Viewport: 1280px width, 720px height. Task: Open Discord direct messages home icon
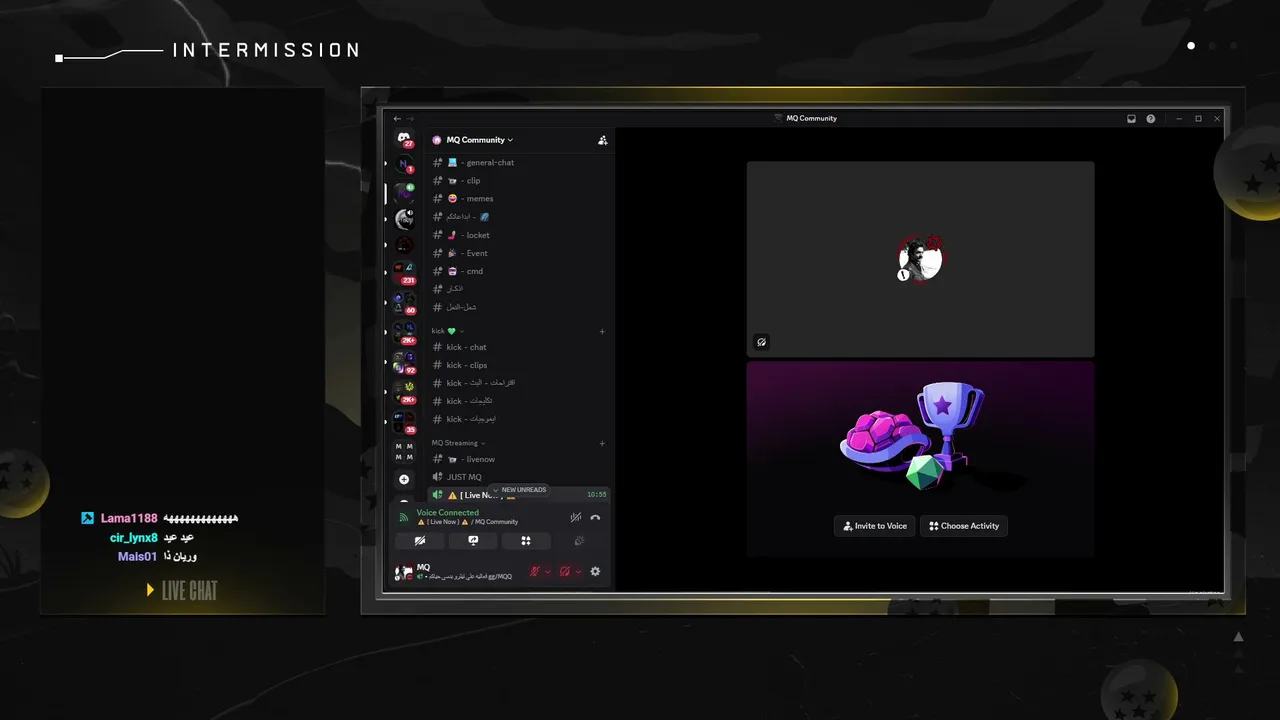[404, 139]
